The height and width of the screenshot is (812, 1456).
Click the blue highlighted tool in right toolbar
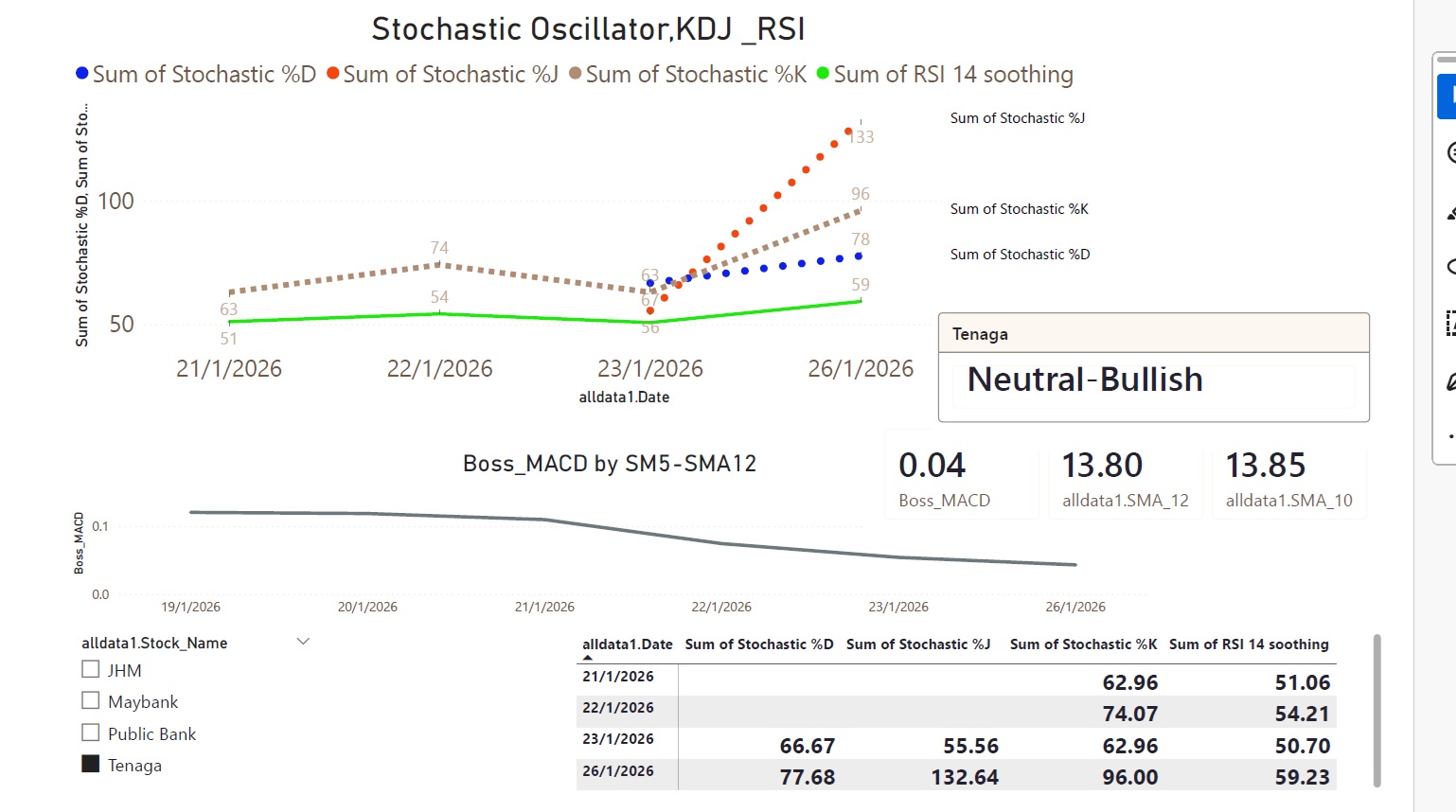(1447, 96)
